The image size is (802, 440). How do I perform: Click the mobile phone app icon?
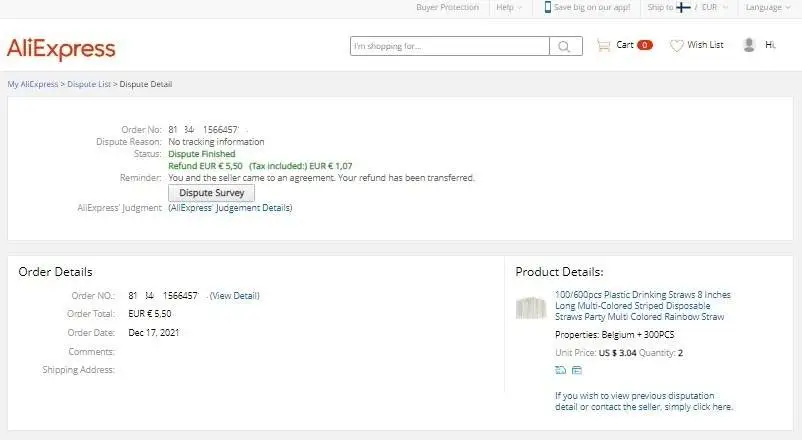click(x=547, y=7)
